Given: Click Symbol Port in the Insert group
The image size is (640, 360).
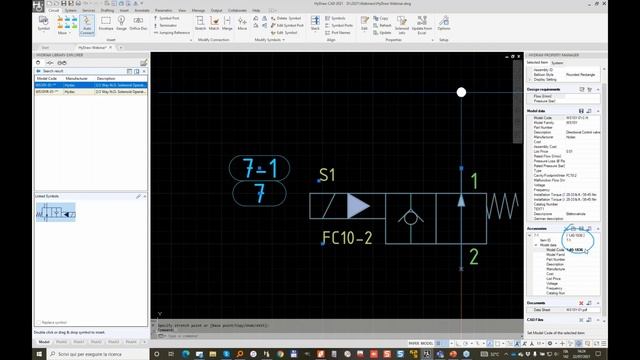Looking at the screenshot, I should pyautogui.click(x=167, y=18).
